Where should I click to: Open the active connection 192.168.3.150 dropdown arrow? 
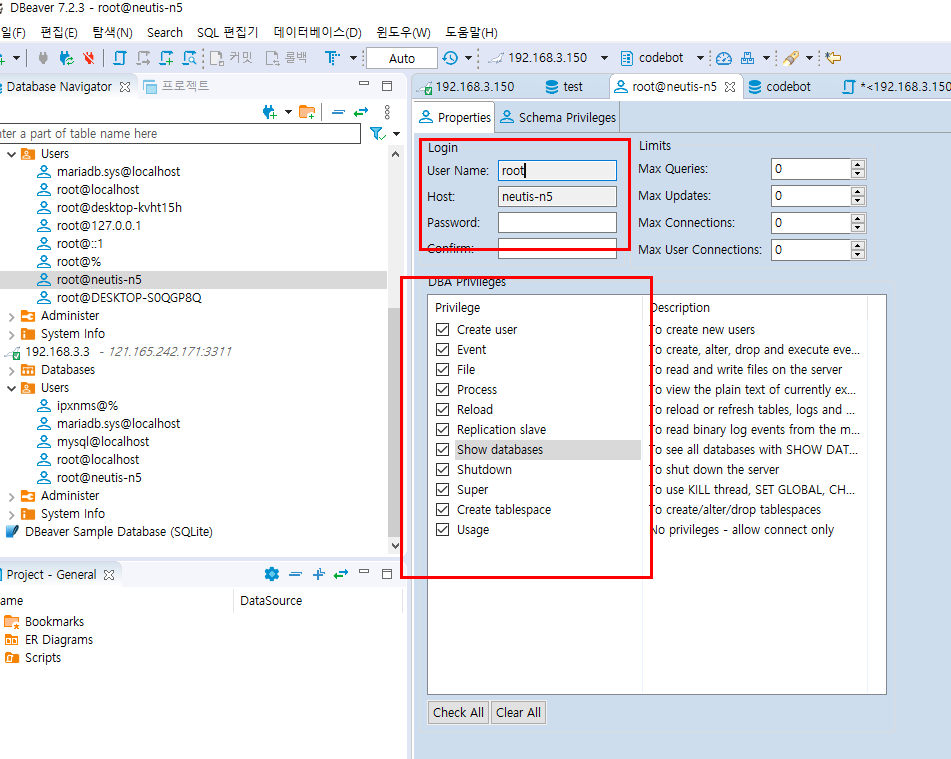point(604,58)
